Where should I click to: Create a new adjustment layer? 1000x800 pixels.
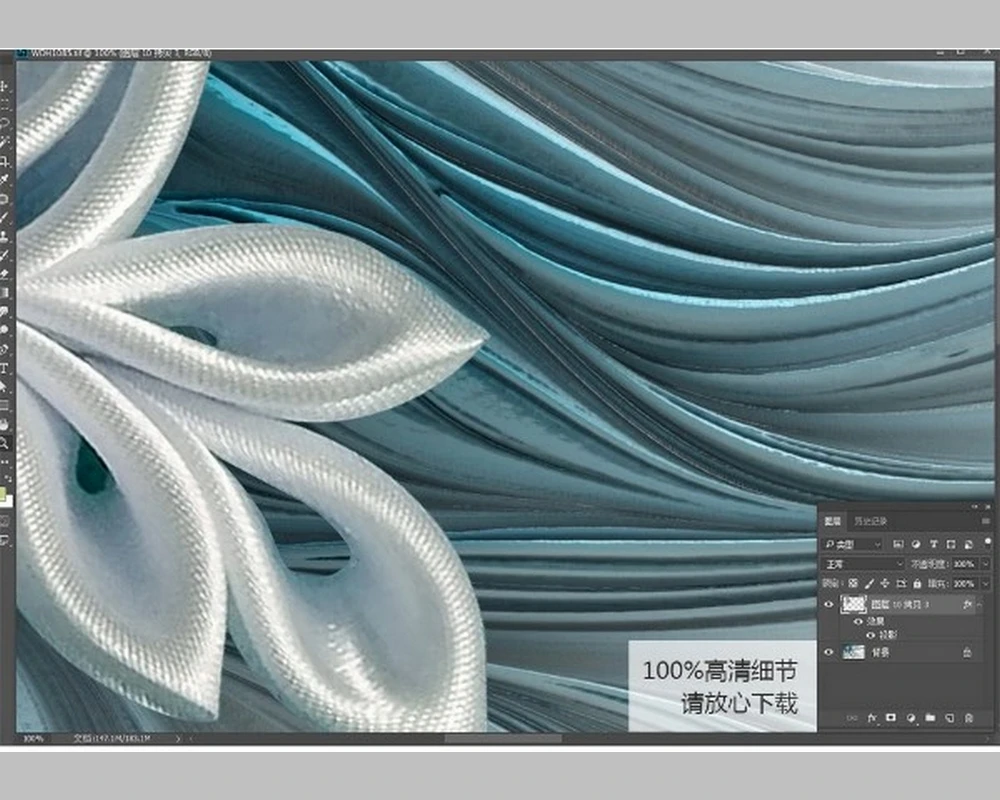point(911,718)
